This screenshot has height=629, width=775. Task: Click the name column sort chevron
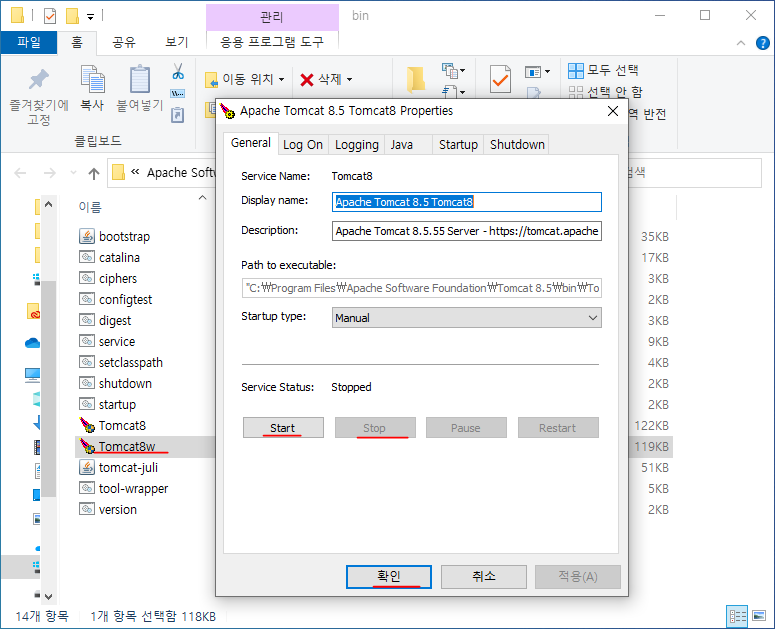pyautogui.click(x=202, y=198)
